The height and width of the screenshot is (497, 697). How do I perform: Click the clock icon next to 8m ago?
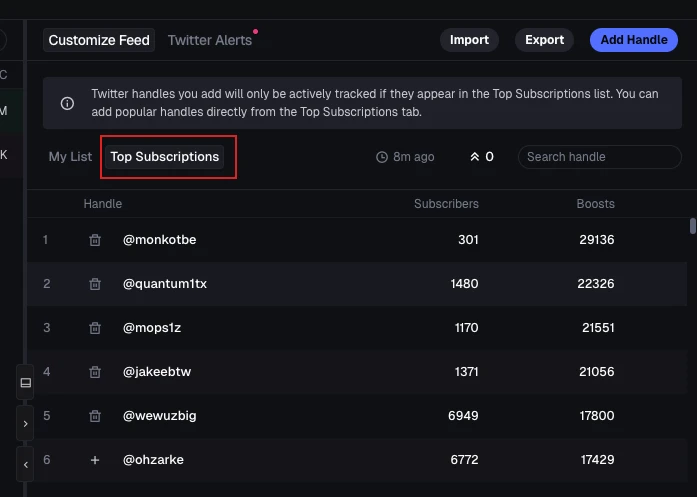click(381, 157)
